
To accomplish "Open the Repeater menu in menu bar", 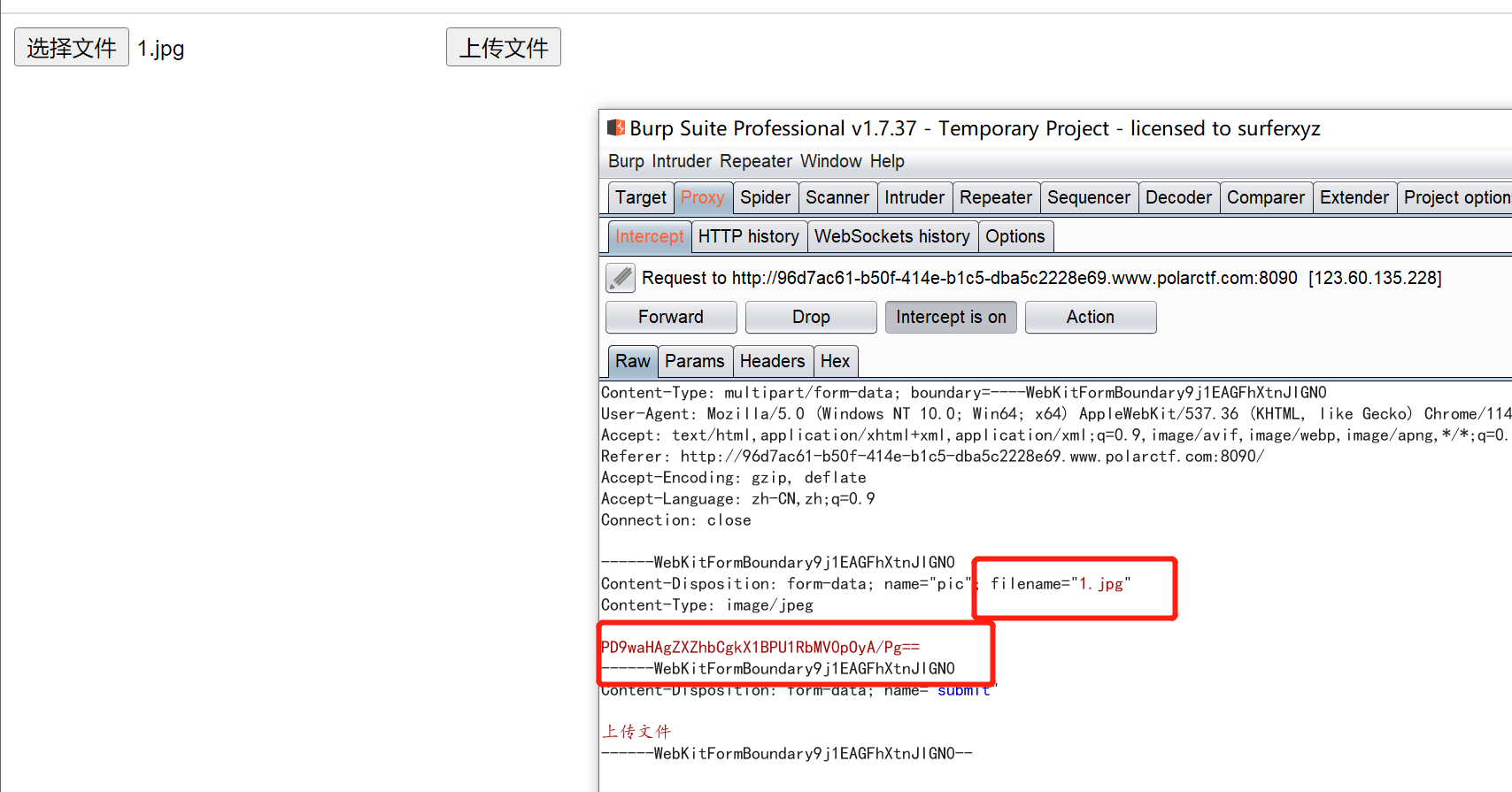I will [756, 161].
